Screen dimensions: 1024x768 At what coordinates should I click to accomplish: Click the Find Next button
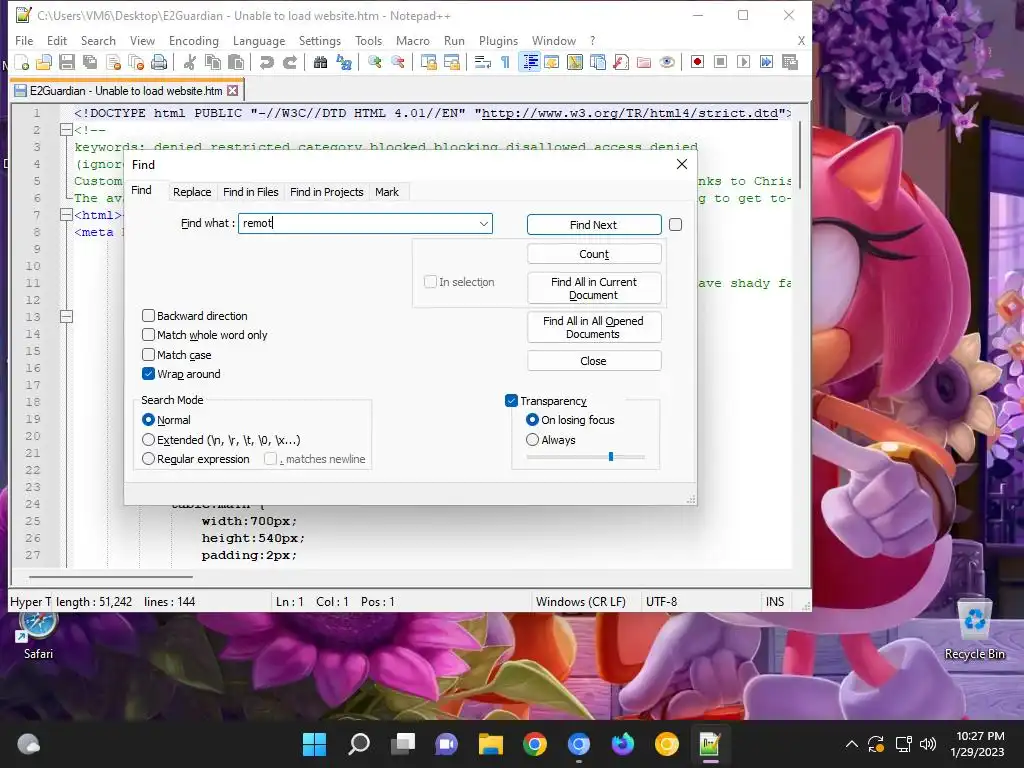[594, 225]
